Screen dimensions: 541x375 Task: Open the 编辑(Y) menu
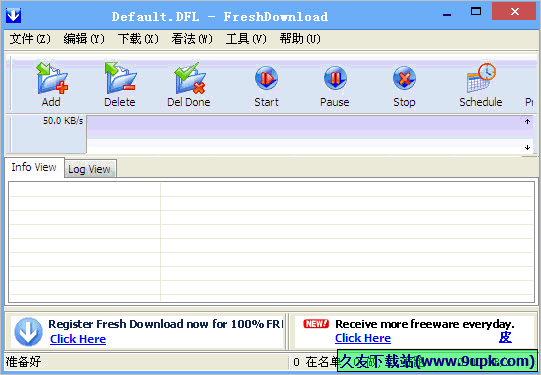[x=84, y=39]
